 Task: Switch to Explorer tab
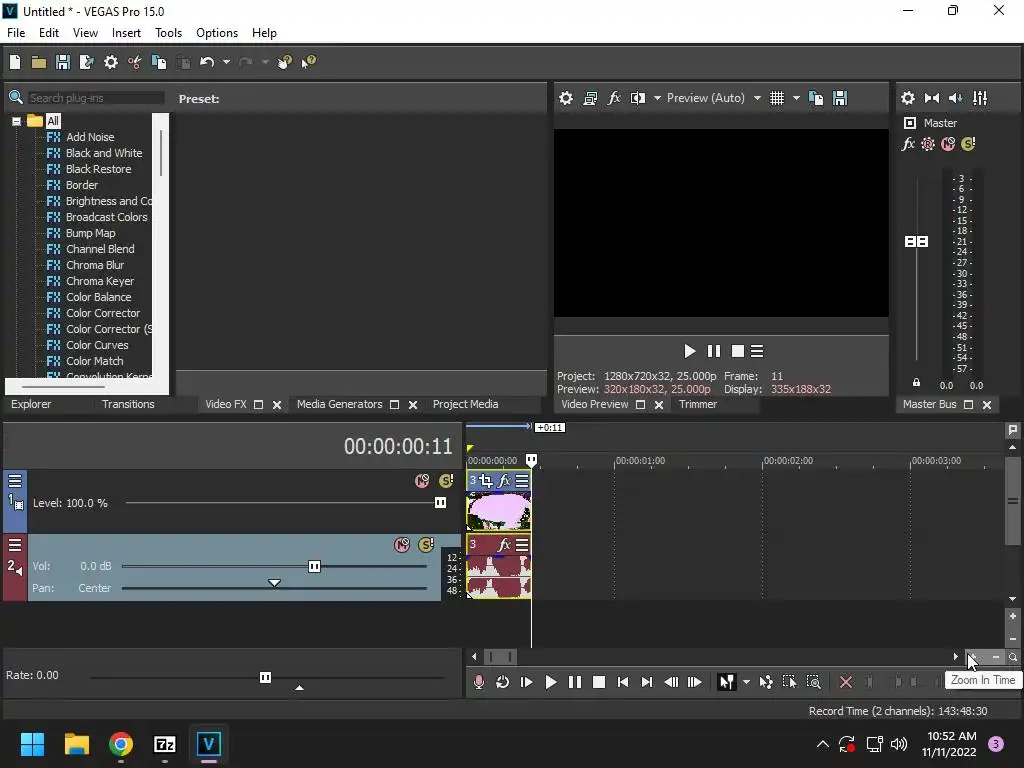[31, 404]
